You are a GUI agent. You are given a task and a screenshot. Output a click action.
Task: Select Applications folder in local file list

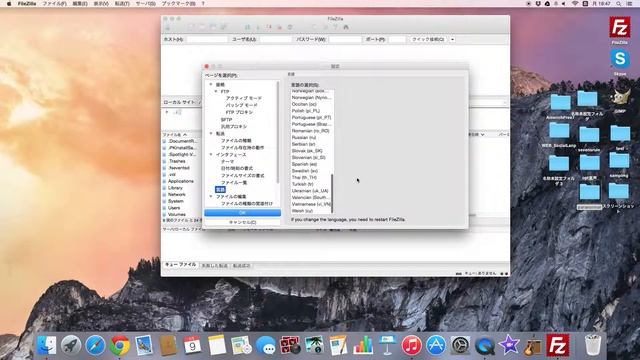point(181,181)
